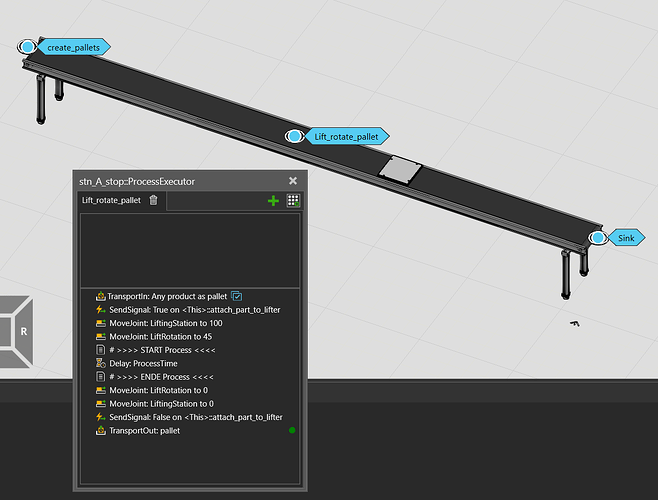Click the green status dot on TransportOut

click(292, 430)
